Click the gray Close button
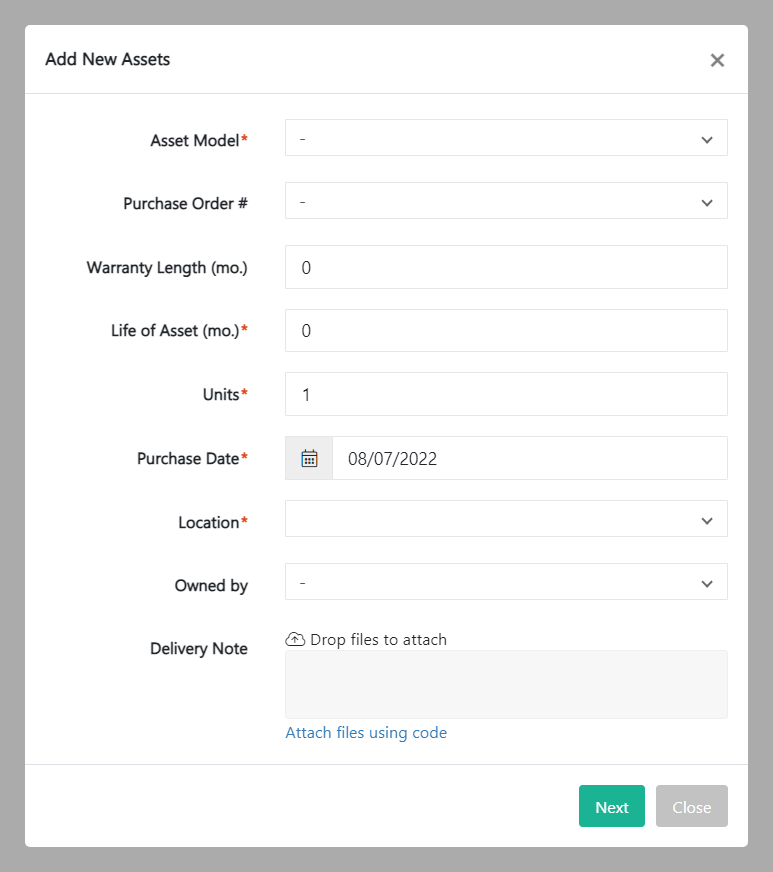The width and height of the screenshot is (773, 872). (691, 807)
